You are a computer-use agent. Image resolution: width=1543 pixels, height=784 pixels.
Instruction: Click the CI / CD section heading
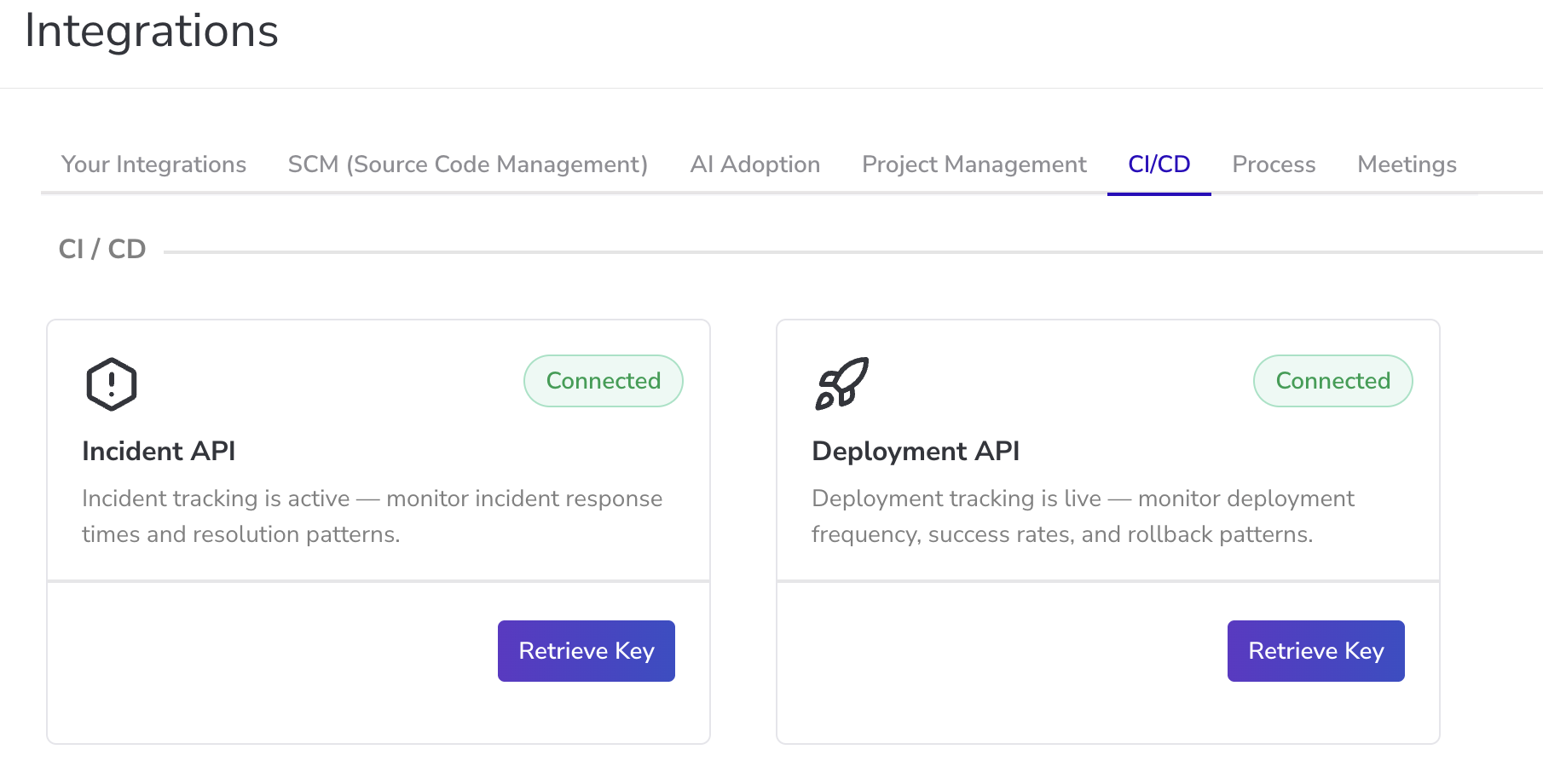102,249
